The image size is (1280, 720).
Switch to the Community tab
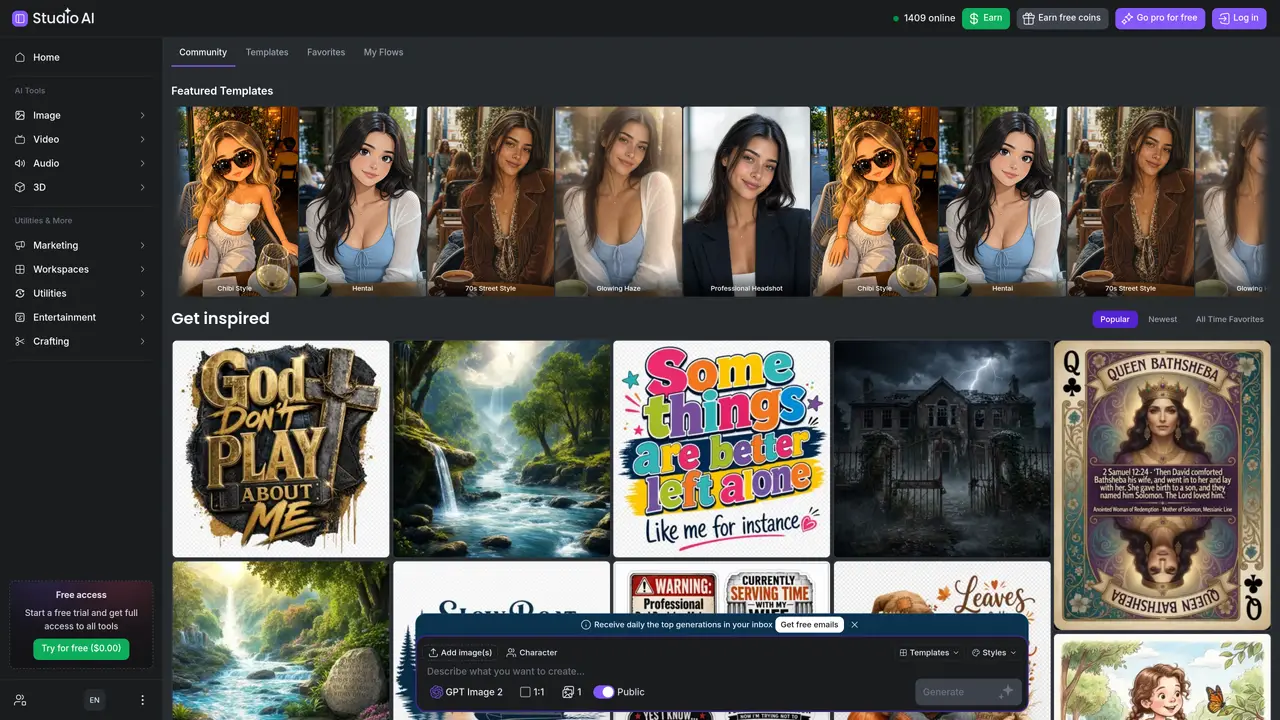coord(203,52)
